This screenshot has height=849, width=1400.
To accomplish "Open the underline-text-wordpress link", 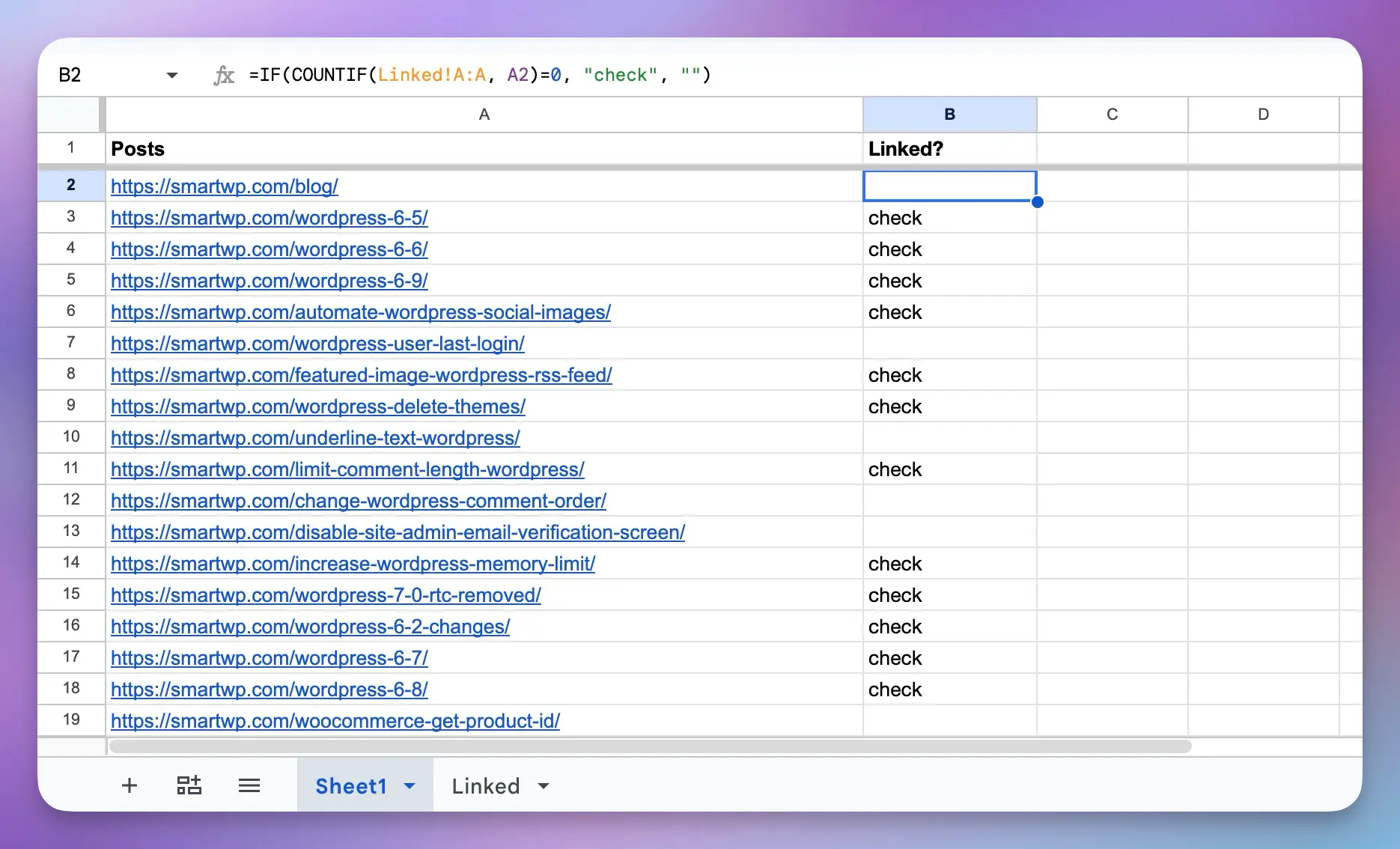I will (315, 438).
